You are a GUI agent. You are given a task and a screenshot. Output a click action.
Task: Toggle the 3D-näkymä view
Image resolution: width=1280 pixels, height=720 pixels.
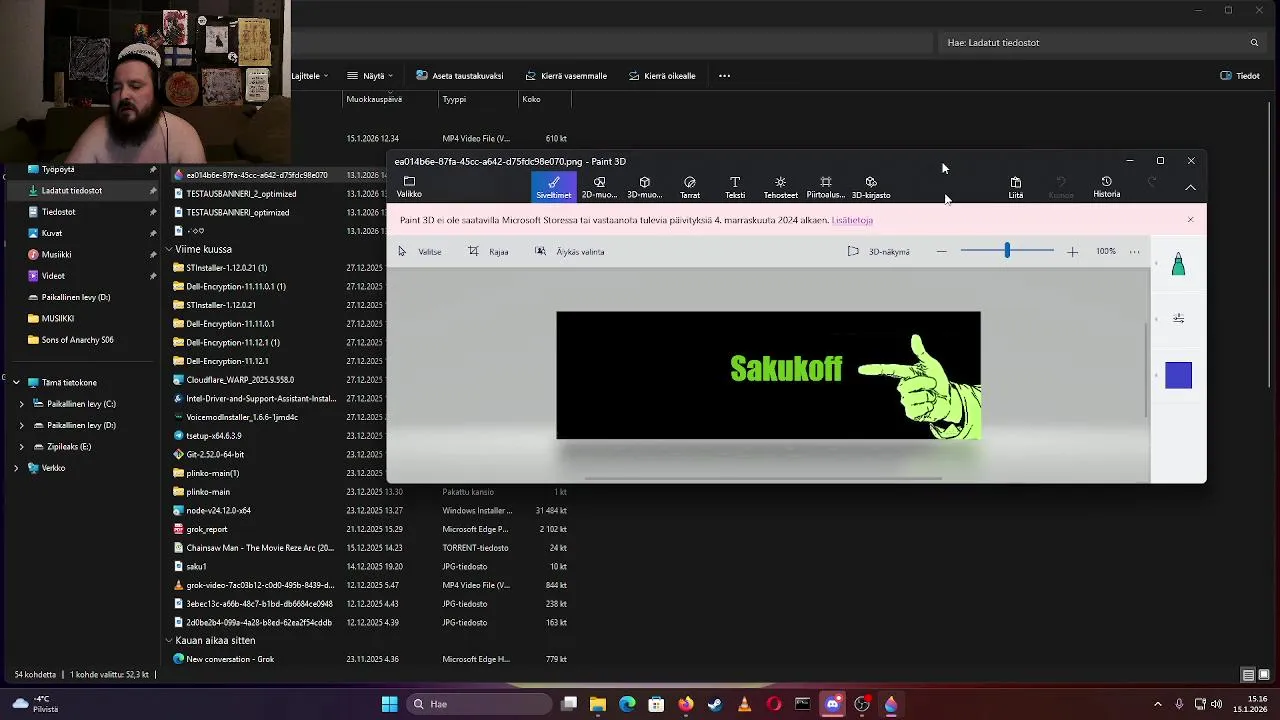click(879, 252)
